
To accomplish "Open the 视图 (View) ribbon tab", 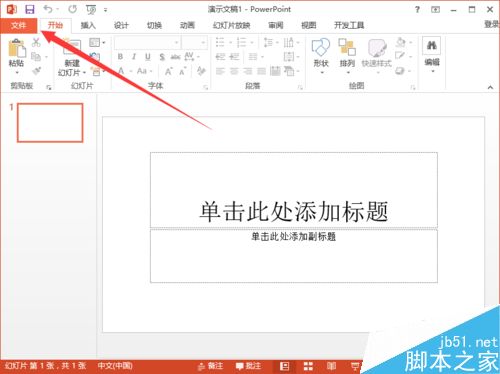I will [x=309, y=25].
